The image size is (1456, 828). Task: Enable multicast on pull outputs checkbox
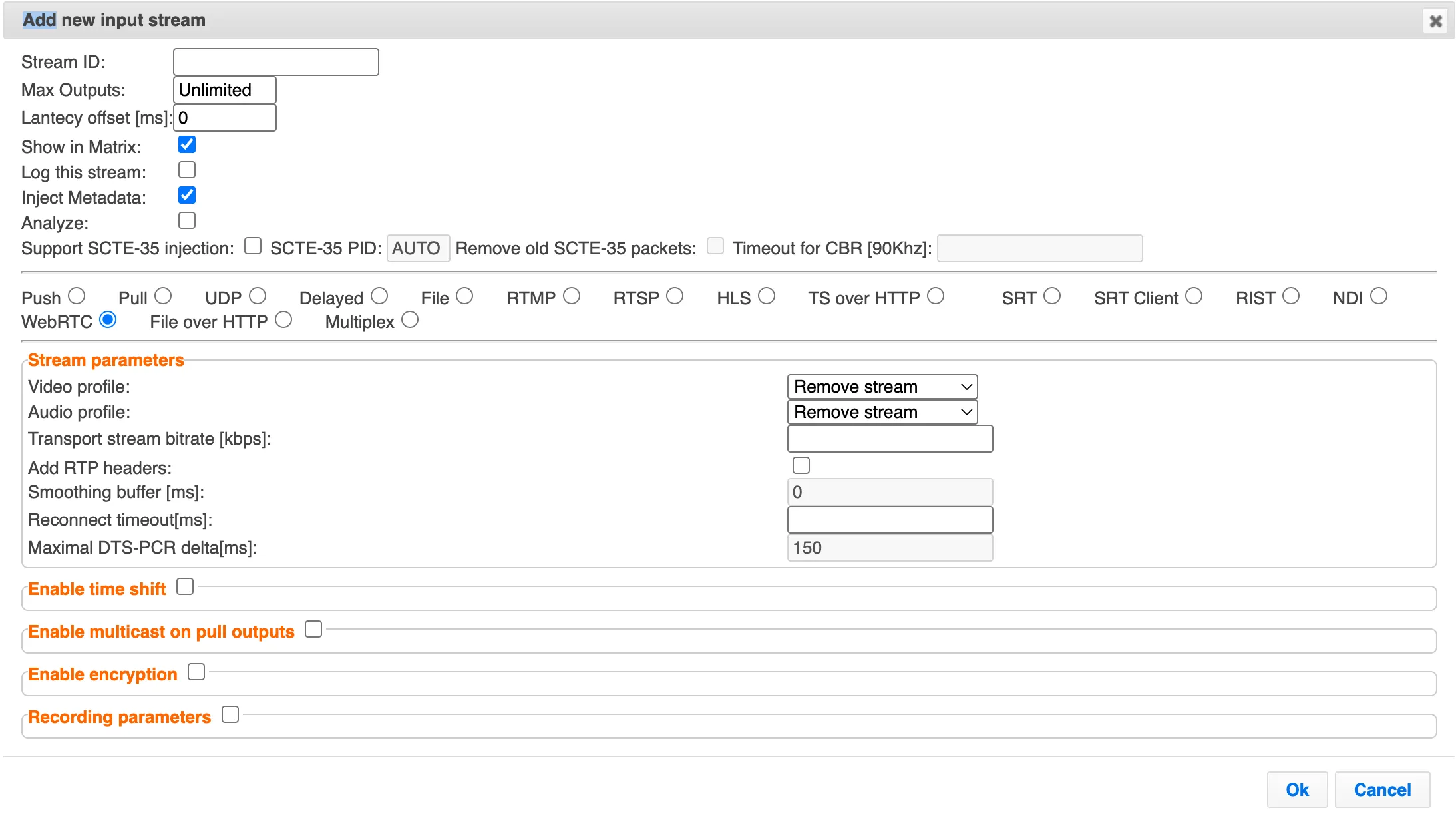pyautogui.click(x=313, y=629)
